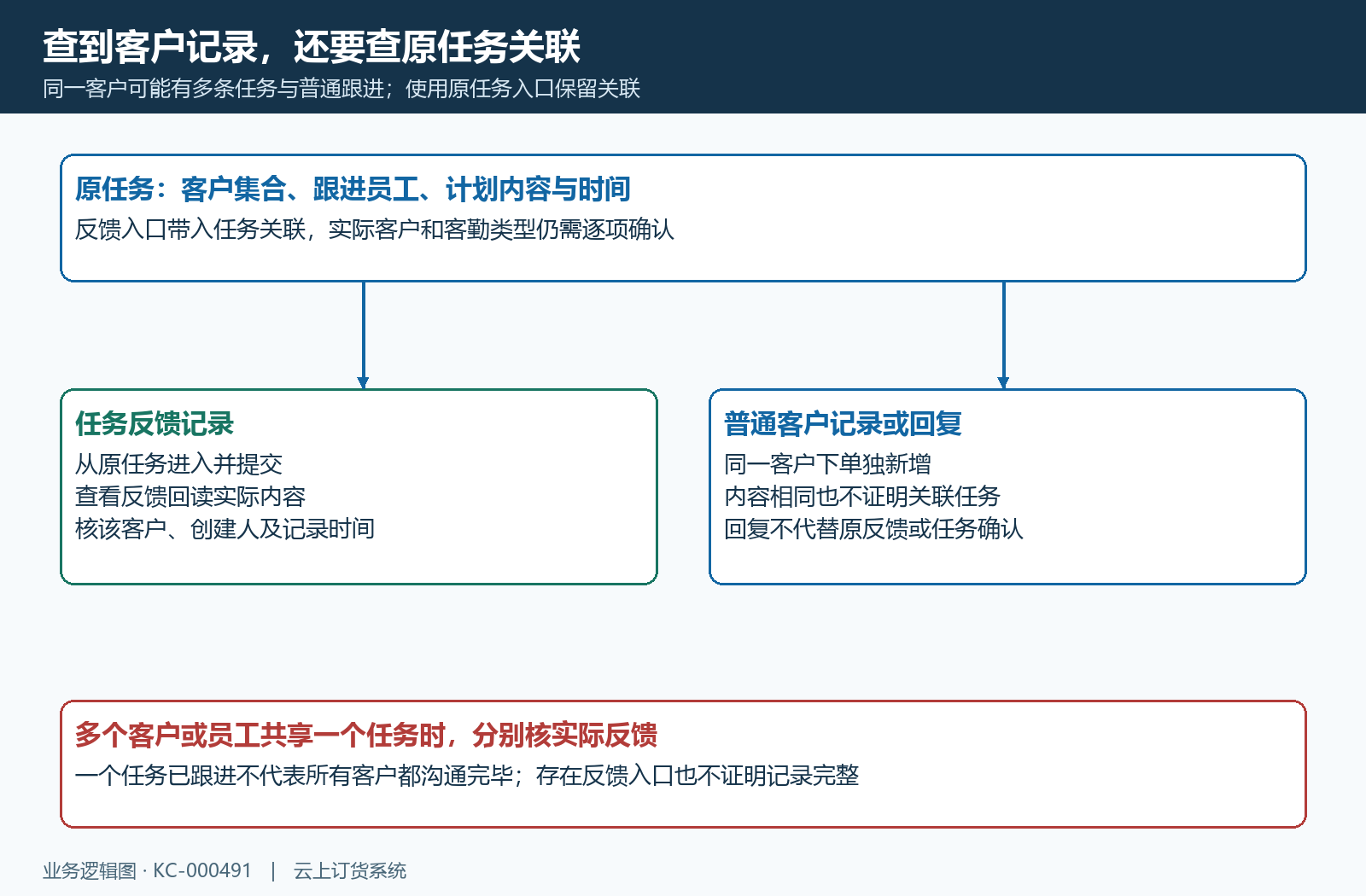Click the green heading 任务反馈记录

(155, 423)
